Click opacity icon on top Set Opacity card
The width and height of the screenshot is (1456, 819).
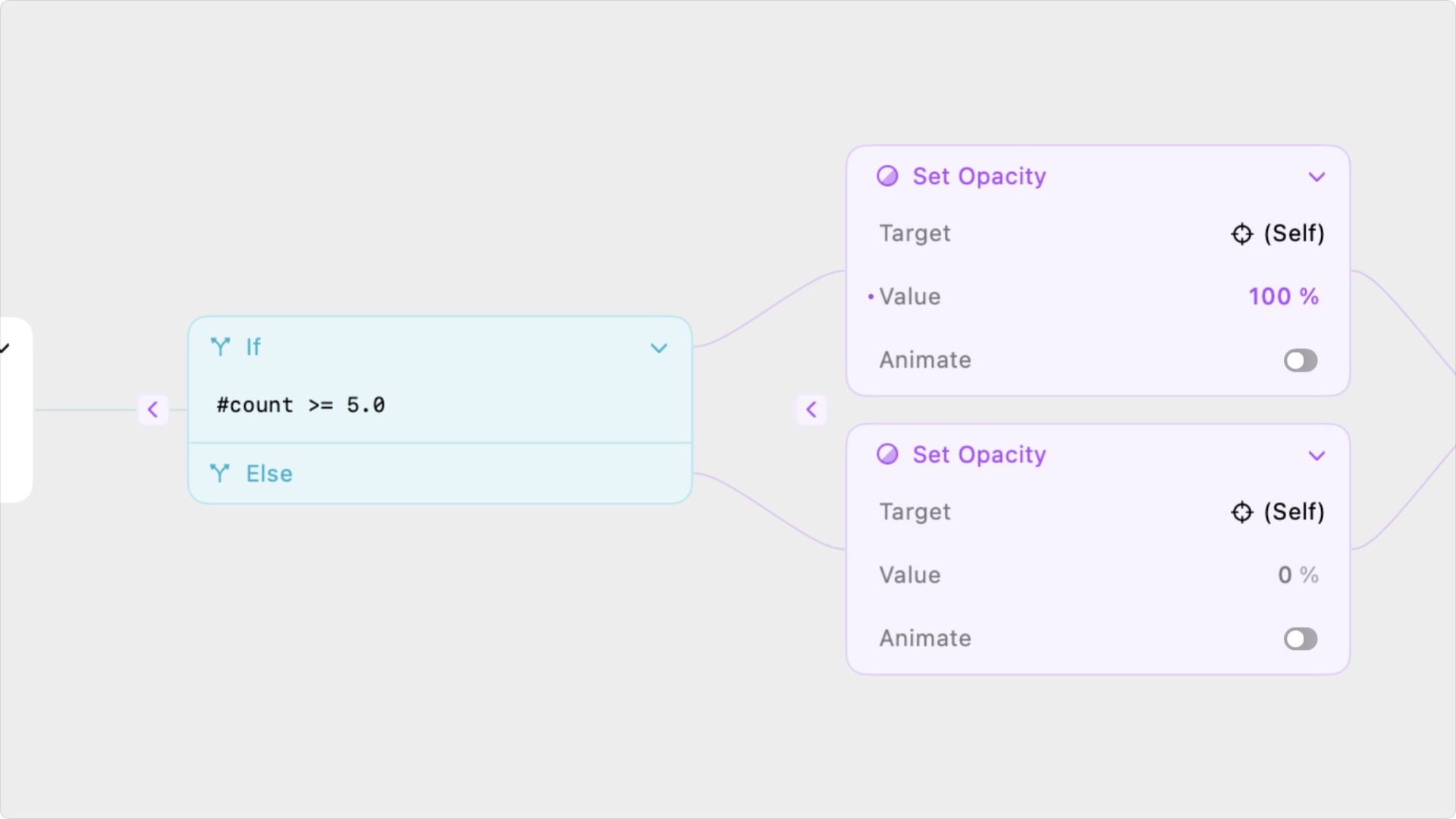tap(887, 176)
